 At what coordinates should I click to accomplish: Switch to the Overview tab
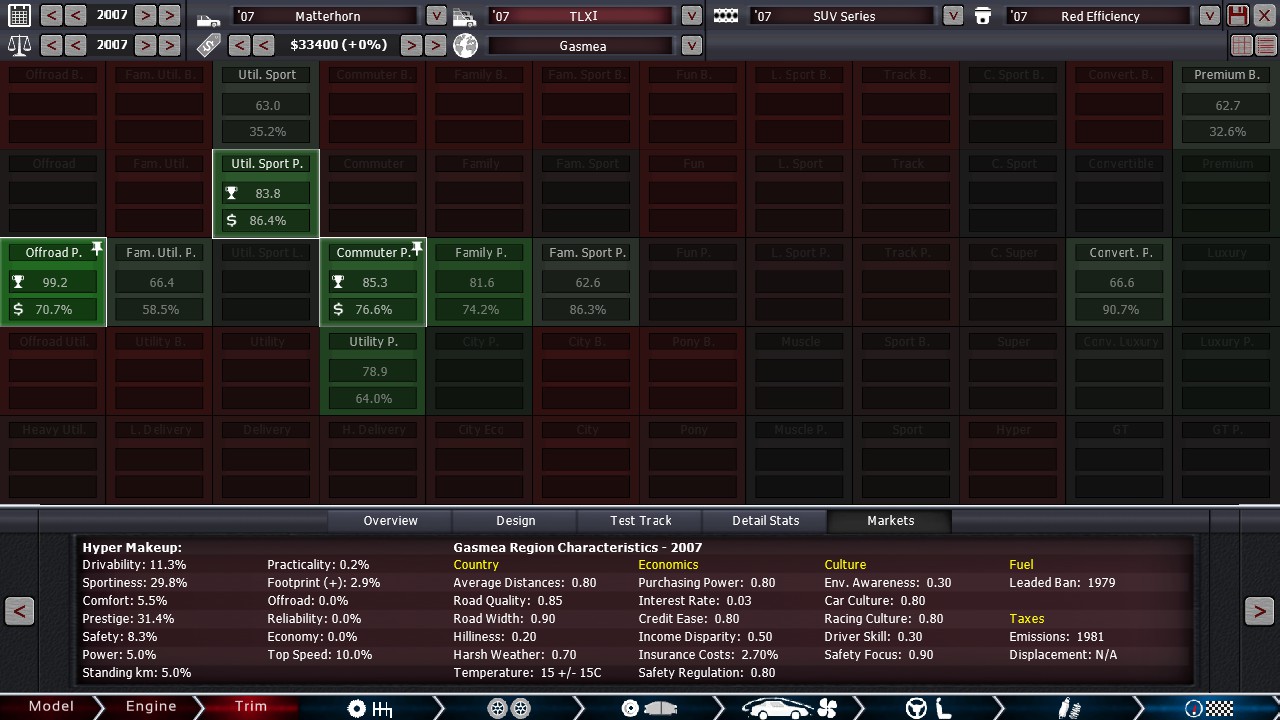click(390, 520)
